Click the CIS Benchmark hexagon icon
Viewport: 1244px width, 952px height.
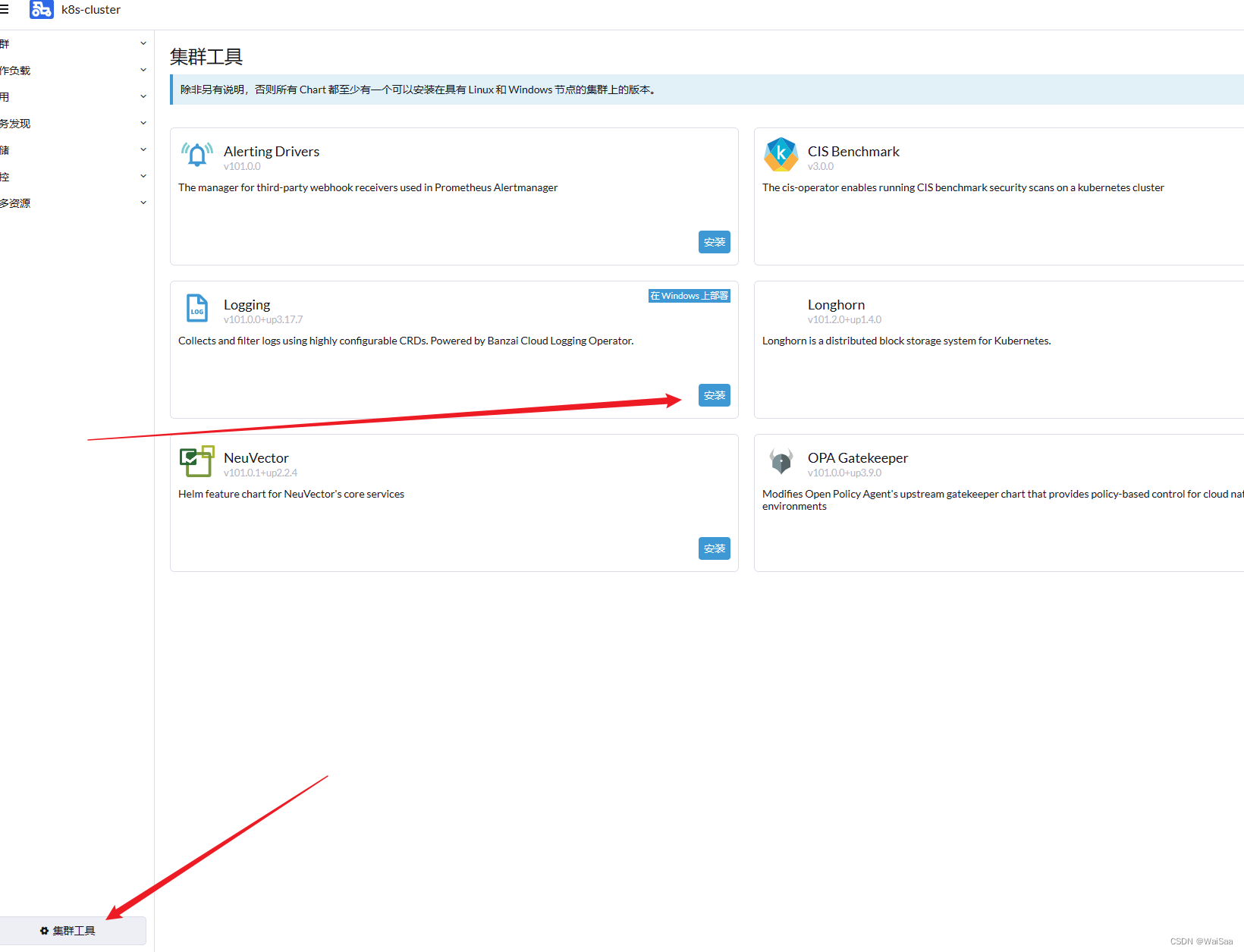(781, 155)
